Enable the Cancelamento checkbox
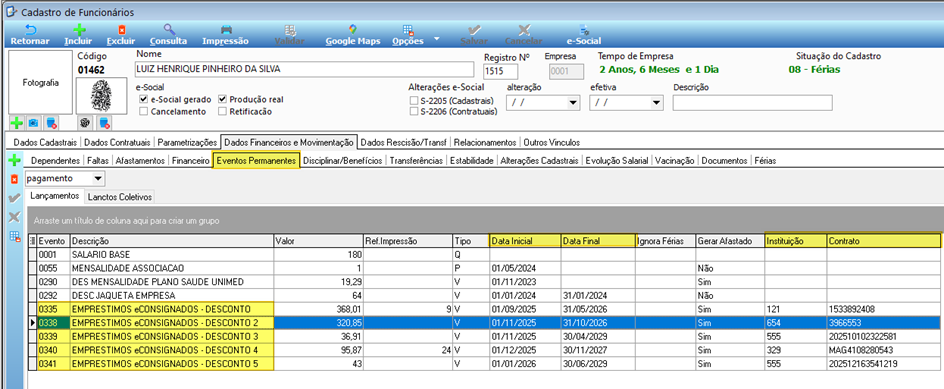This screenshot has height=389, width=944. click(143, 111)
